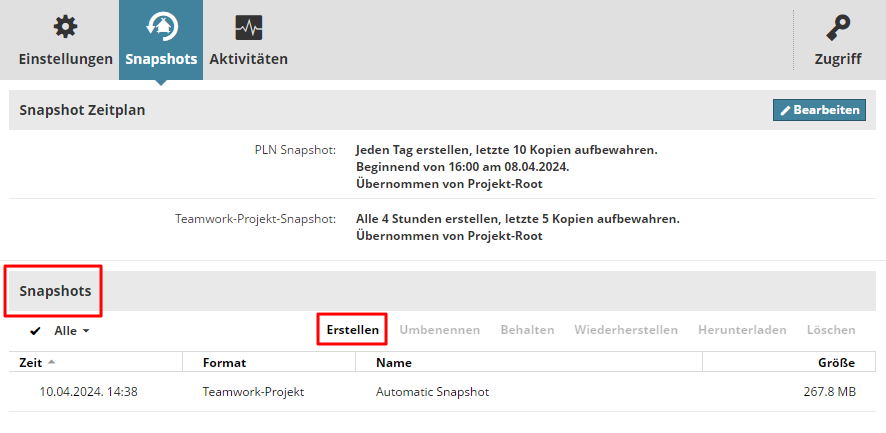Select the Automatic Snapshot row
The width and height of the screenshot is (886, 433).
[432, 392]
